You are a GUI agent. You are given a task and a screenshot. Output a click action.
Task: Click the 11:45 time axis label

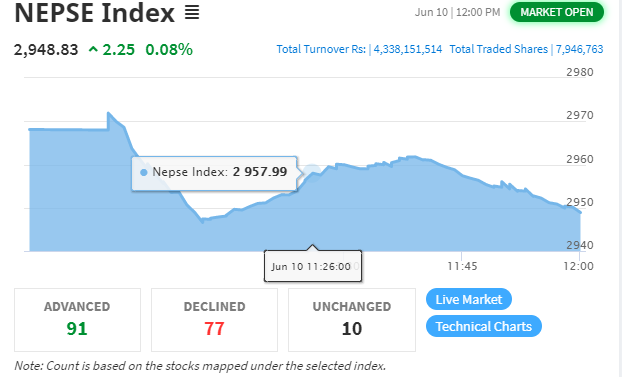click(462, 266)
